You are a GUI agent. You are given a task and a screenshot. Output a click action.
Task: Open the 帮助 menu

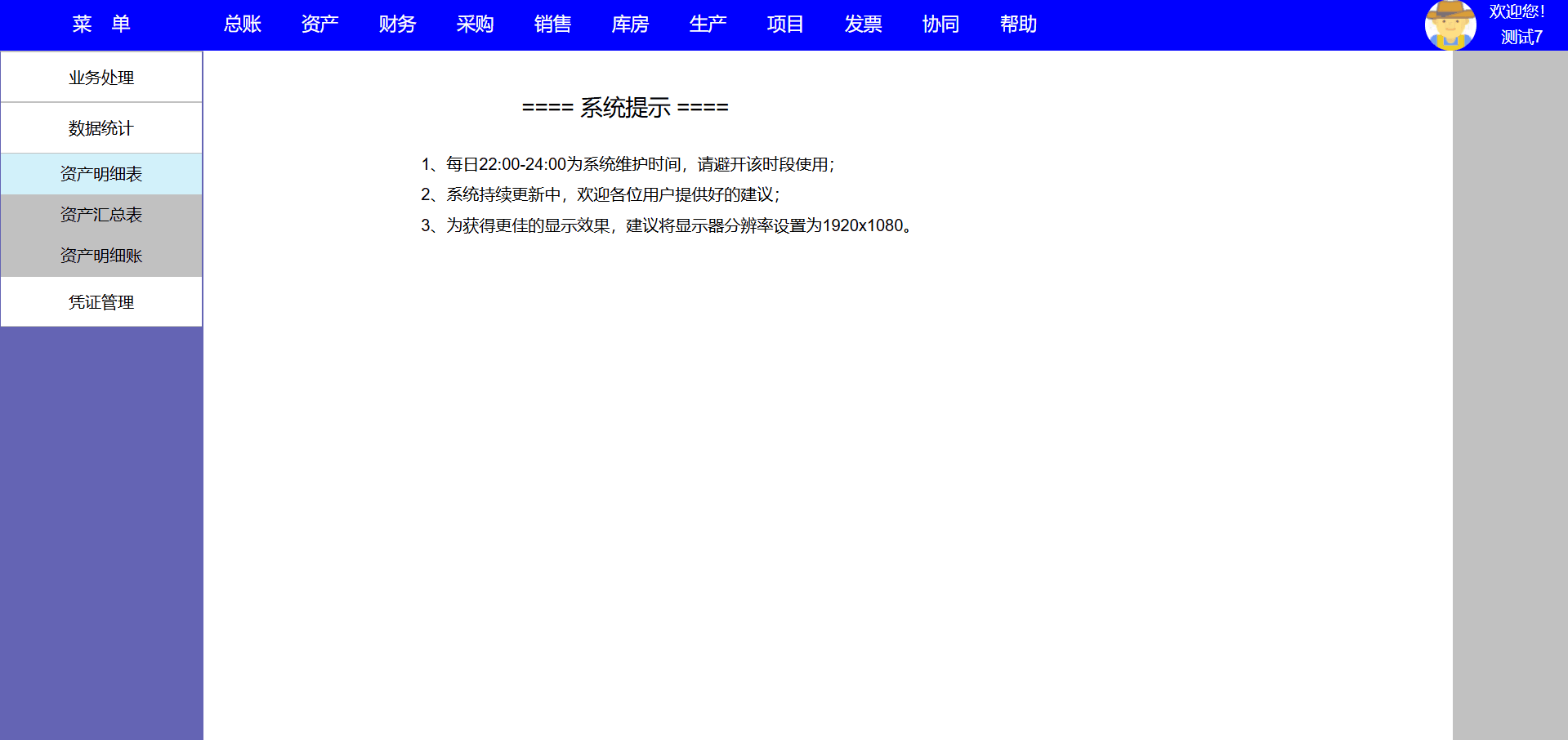tap(1018, 25)
